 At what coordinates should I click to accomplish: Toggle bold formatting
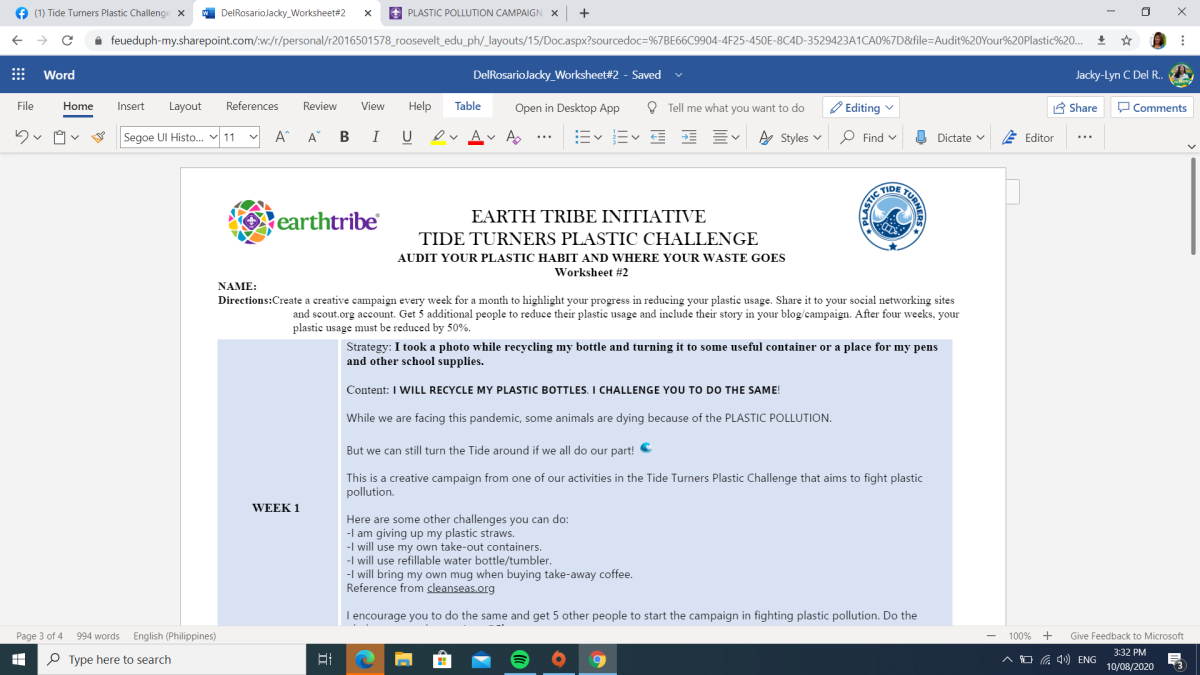click(344, 138)
